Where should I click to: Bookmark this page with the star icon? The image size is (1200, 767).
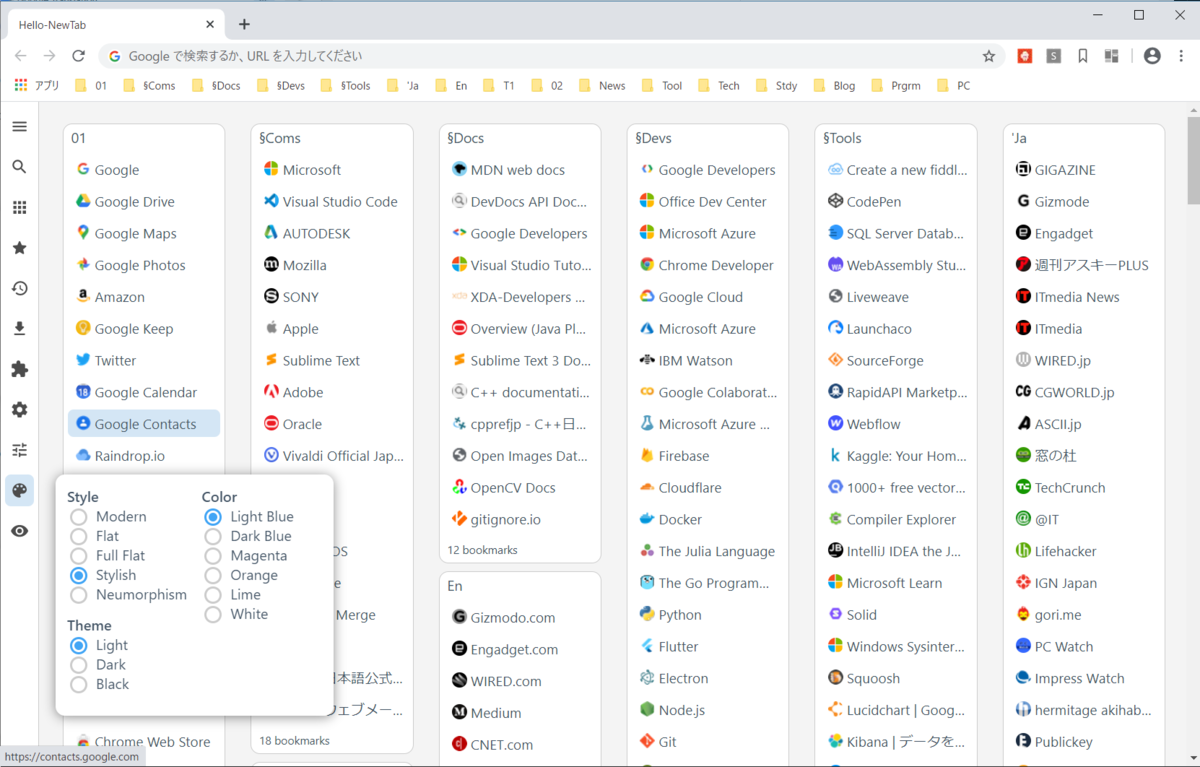click(x=989, y=56)
